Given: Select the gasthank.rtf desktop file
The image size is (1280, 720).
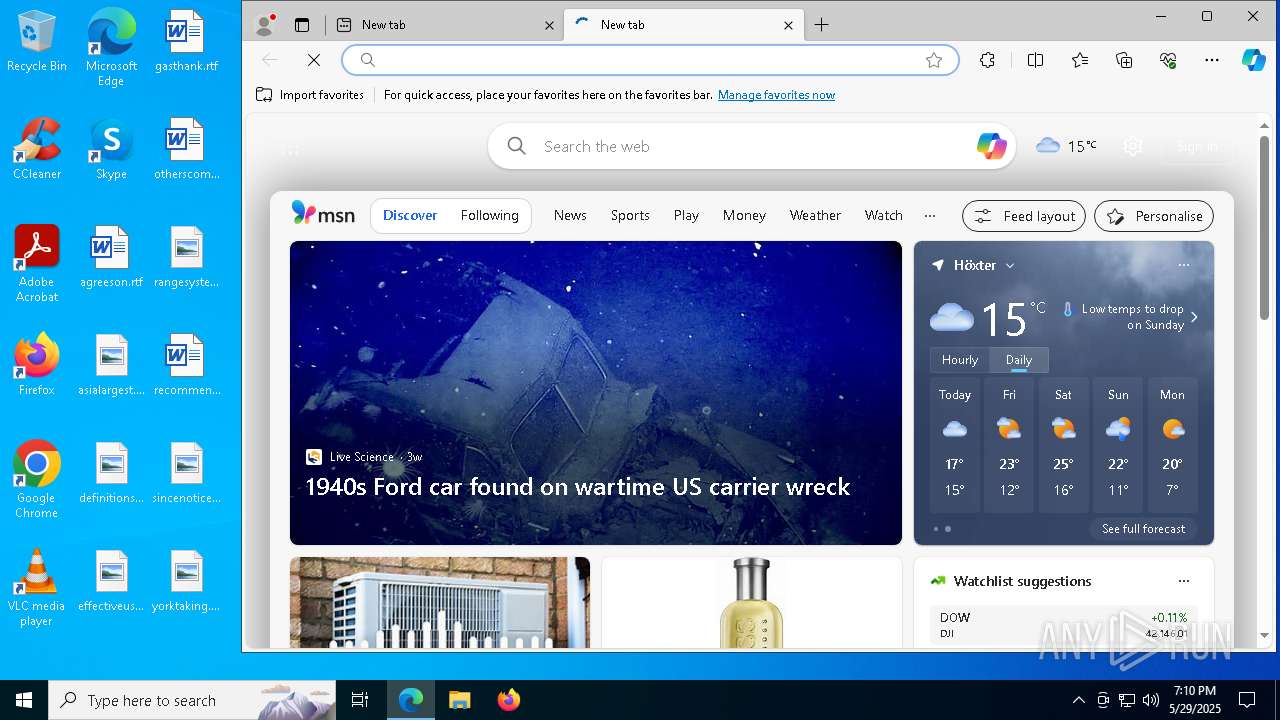Looking at the screenshot, I should (186, 41).
